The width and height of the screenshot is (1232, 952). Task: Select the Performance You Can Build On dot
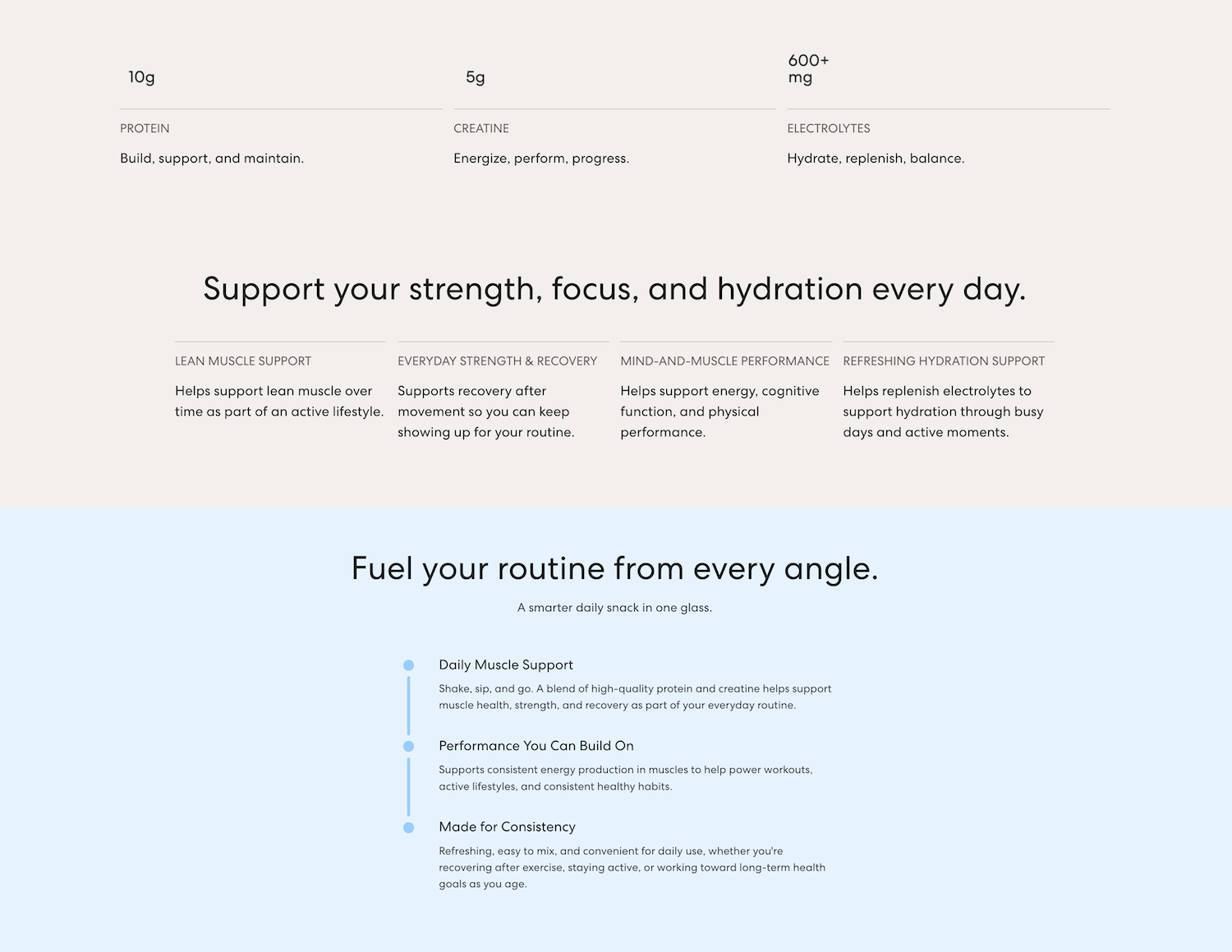[x=408, y=747]
